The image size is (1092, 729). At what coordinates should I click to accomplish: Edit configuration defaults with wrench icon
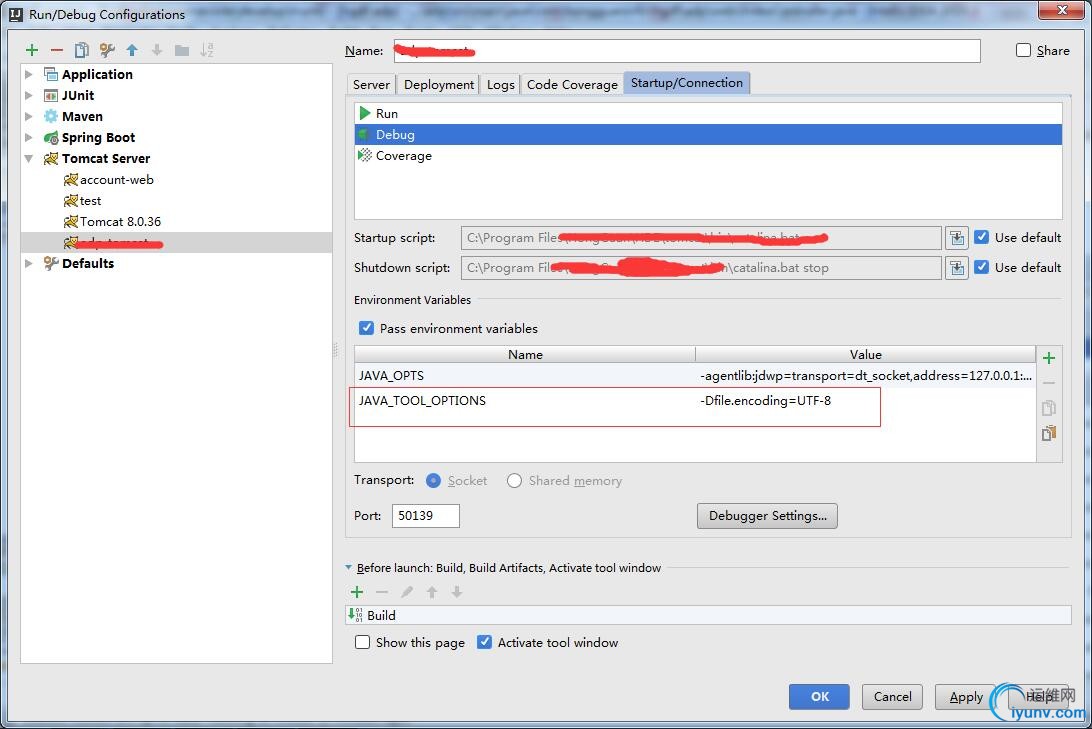(107, 50)
